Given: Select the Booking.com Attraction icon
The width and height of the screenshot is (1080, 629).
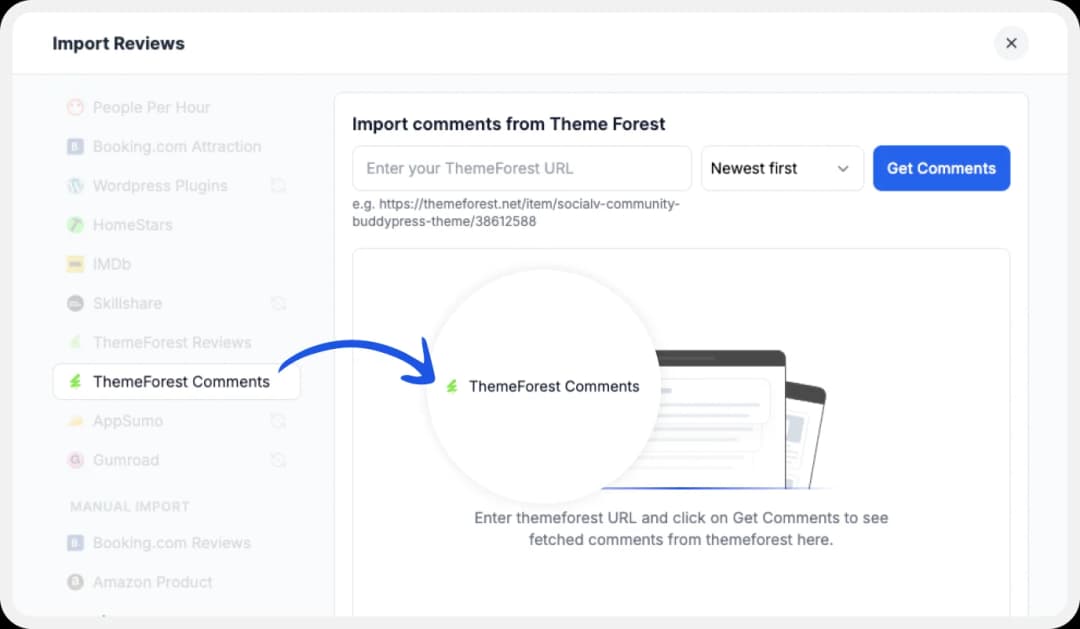Looking at the screenshot, I should (76, 146).
